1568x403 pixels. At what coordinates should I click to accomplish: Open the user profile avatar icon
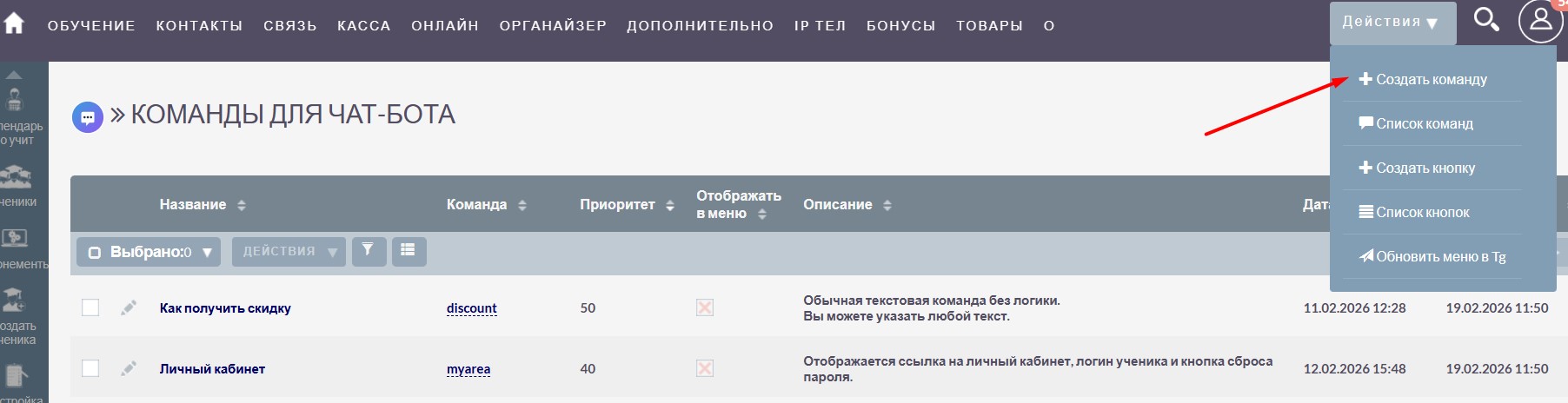(1540, 21)
